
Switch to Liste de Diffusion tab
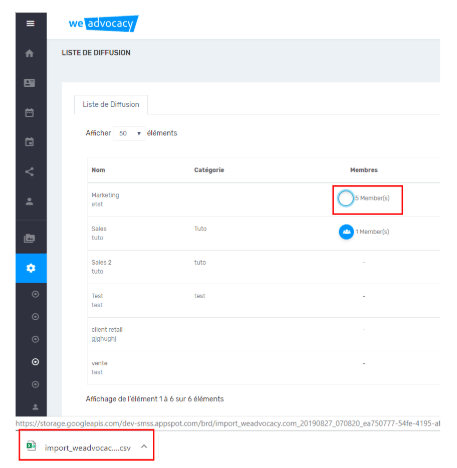coord(111,104)
